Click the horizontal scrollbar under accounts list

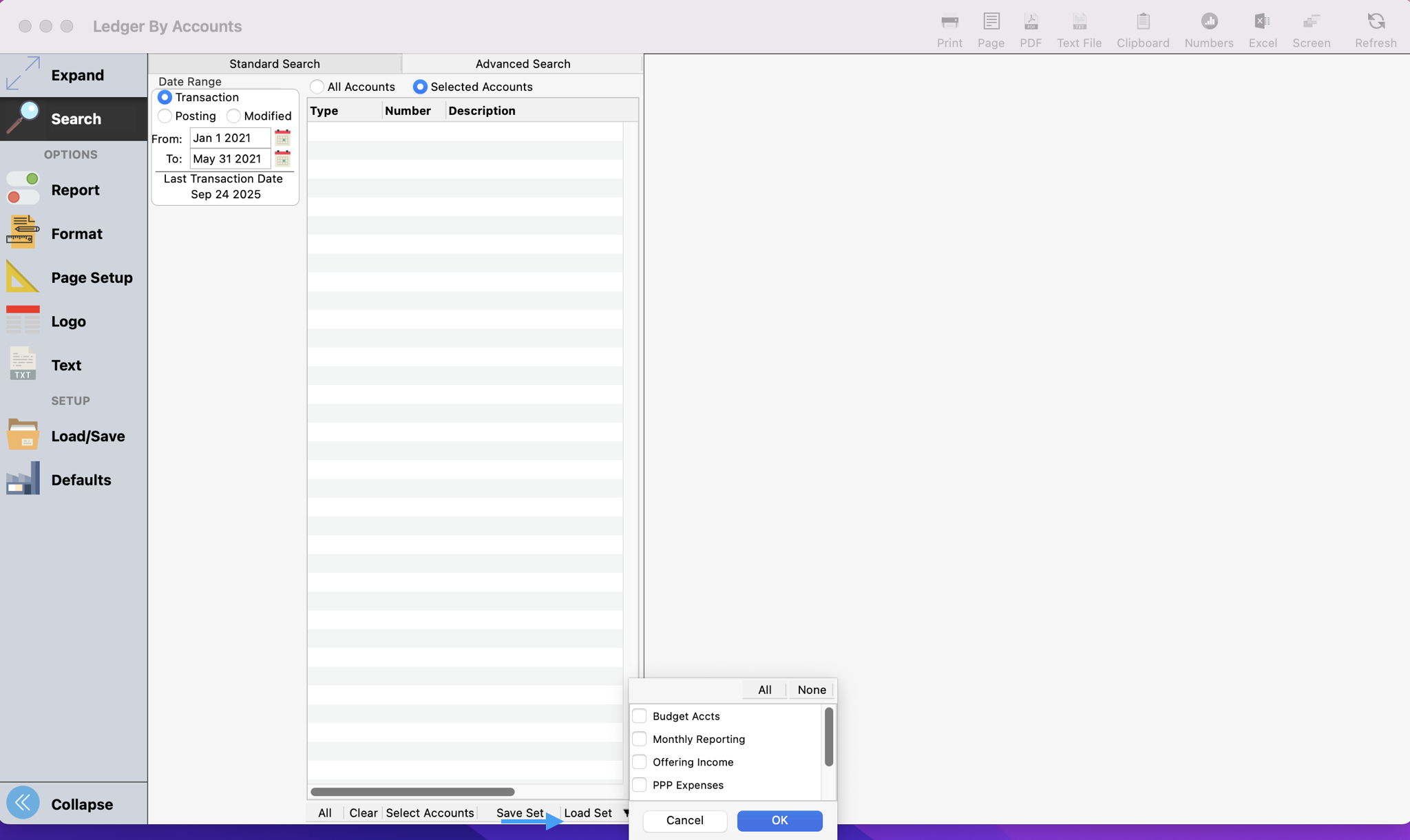coord(412,792)
